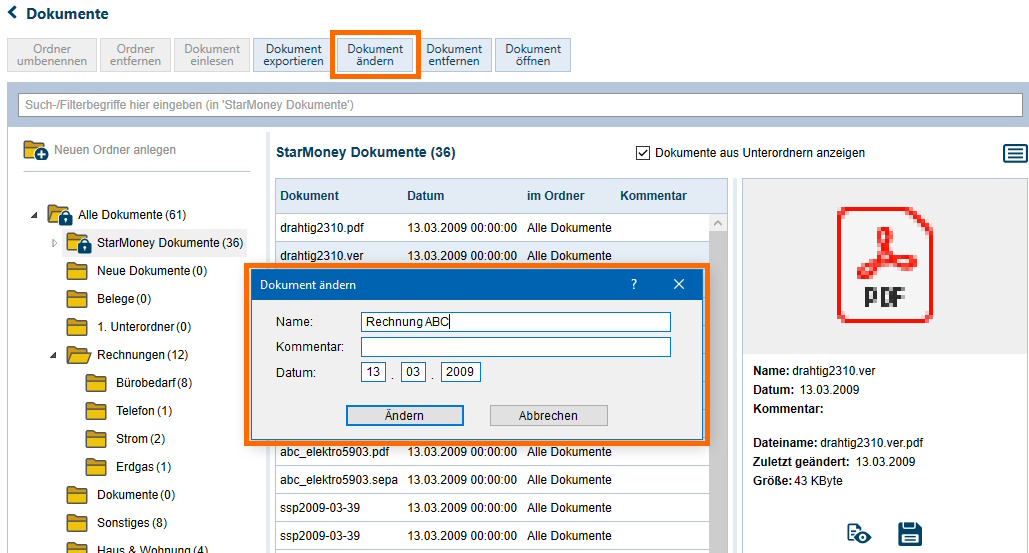Select Bürobedarf (8) folder label
This screenshot has width=1029, height=553.
[154, 383]
